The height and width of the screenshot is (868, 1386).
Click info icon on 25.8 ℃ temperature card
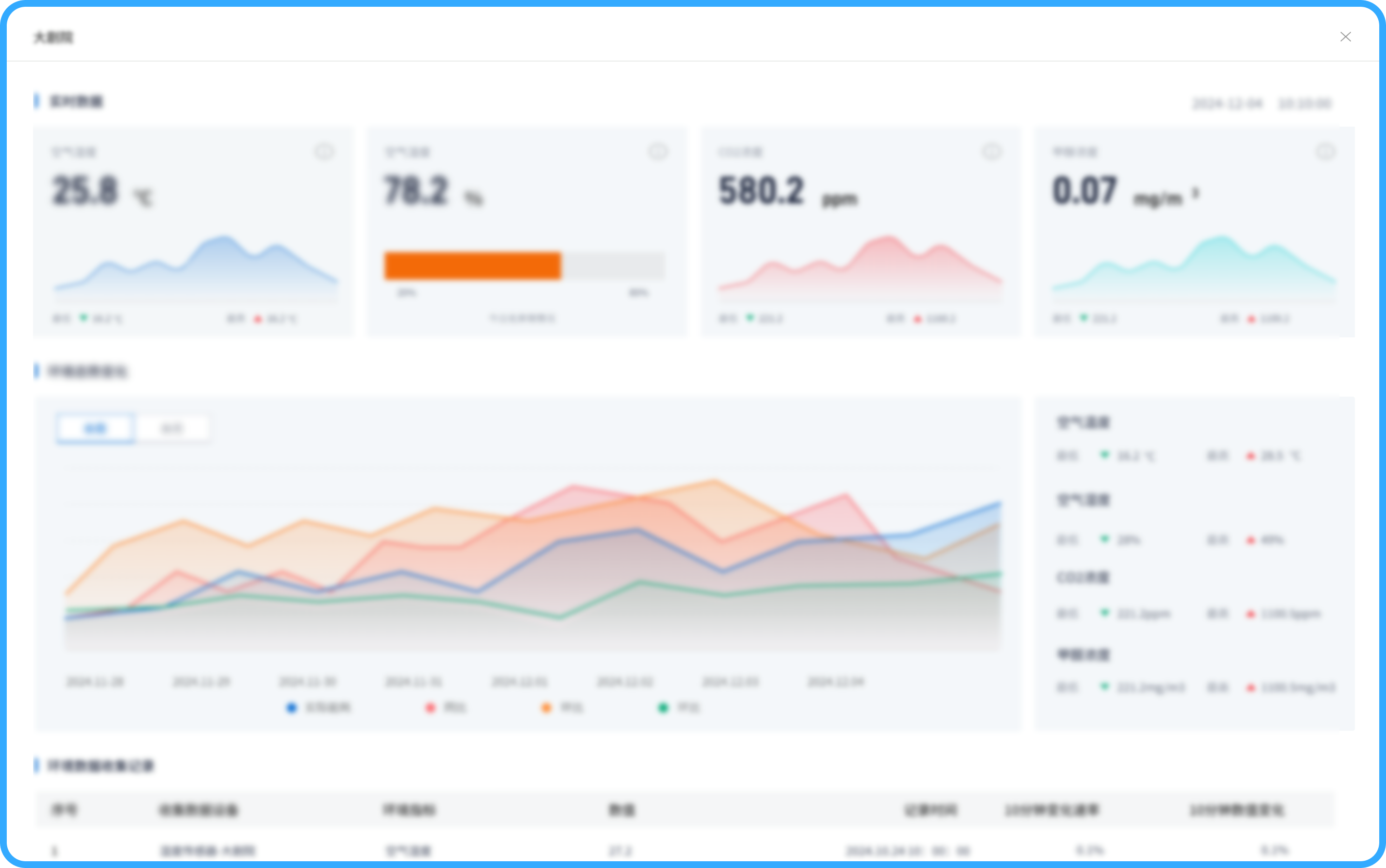(324, 152)
